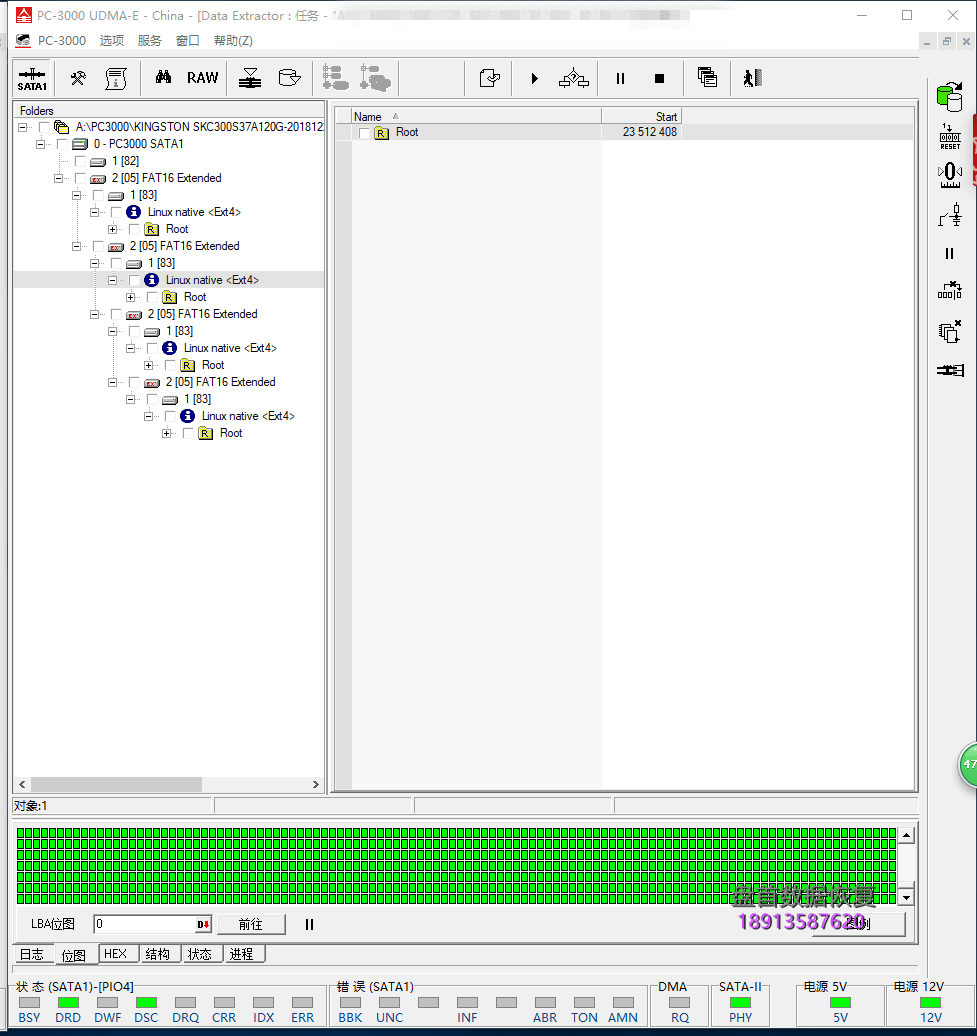Switch to the HEX tab

coord(116,954)
